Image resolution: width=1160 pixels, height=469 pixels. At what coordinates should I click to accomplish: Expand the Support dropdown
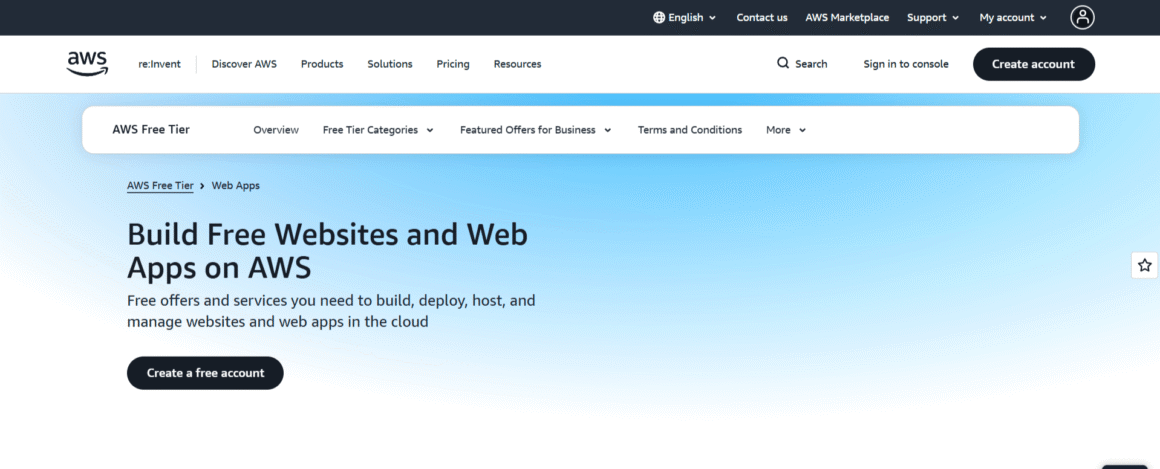point(933,18)
